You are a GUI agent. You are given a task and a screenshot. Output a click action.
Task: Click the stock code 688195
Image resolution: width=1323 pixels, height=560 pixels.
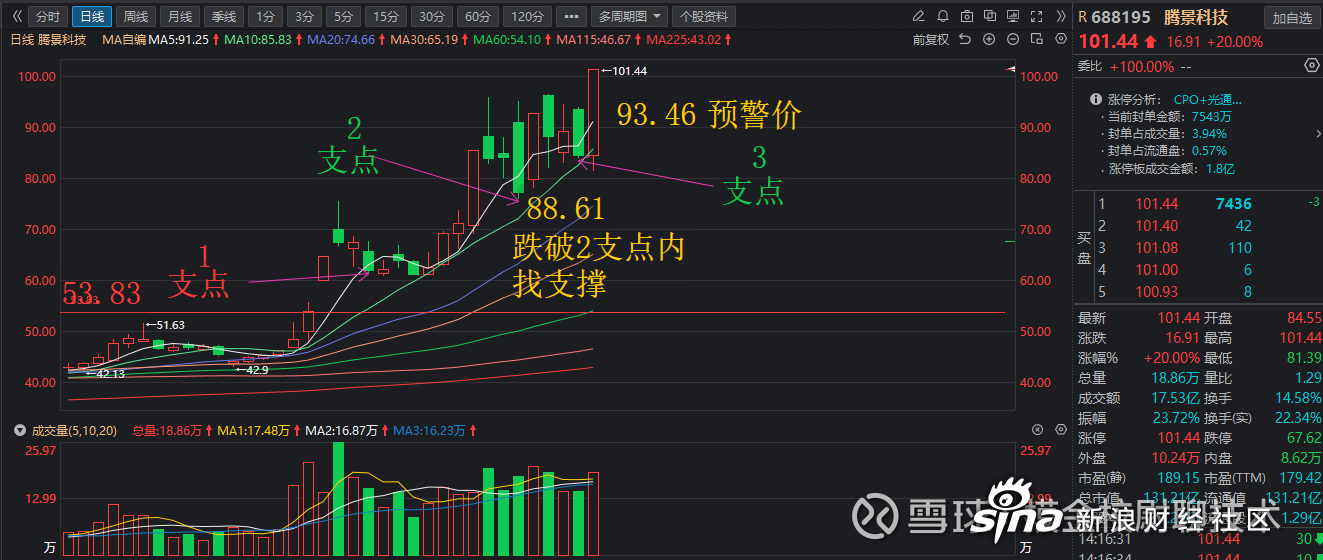coord(1122,17)
